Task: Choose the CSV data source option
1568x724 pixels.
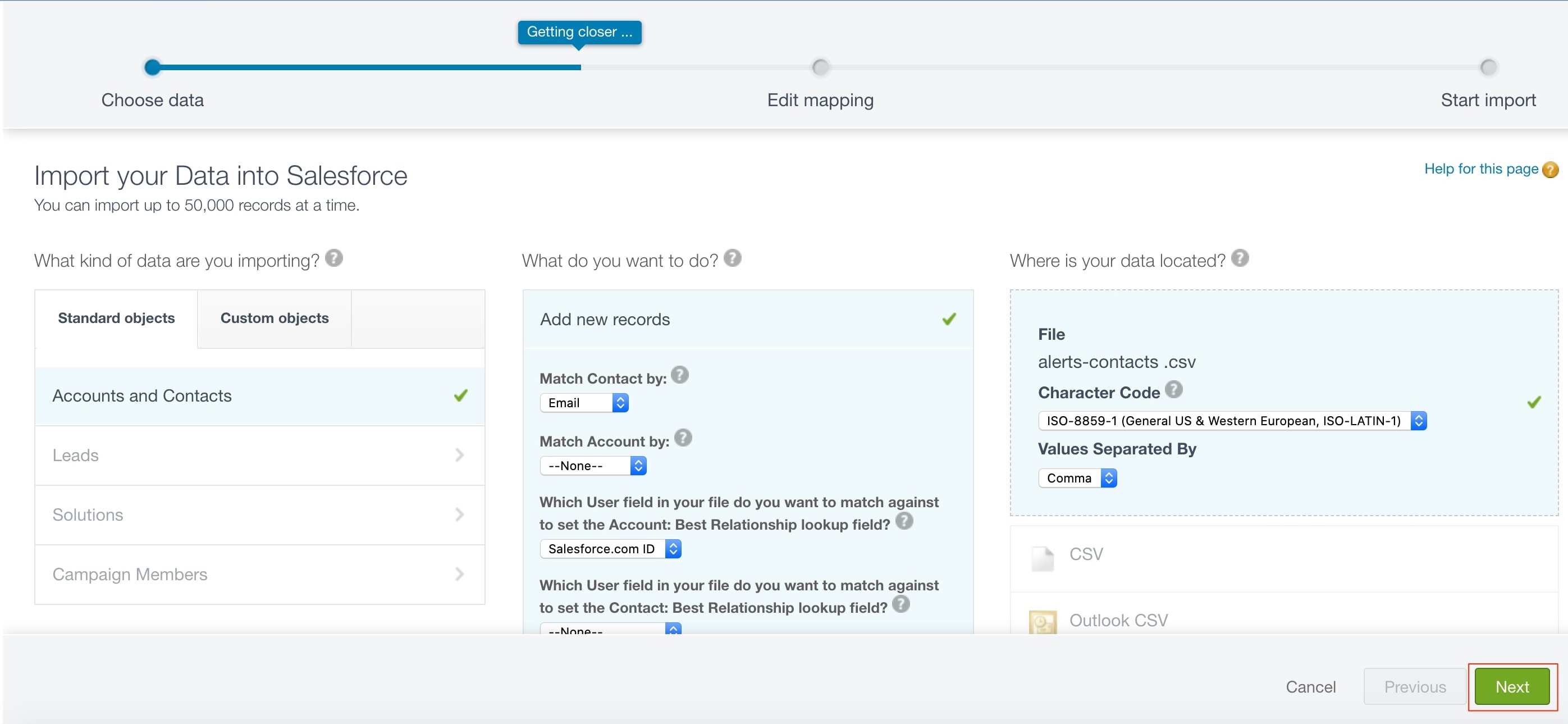Action: click(x=1284, y=558)
